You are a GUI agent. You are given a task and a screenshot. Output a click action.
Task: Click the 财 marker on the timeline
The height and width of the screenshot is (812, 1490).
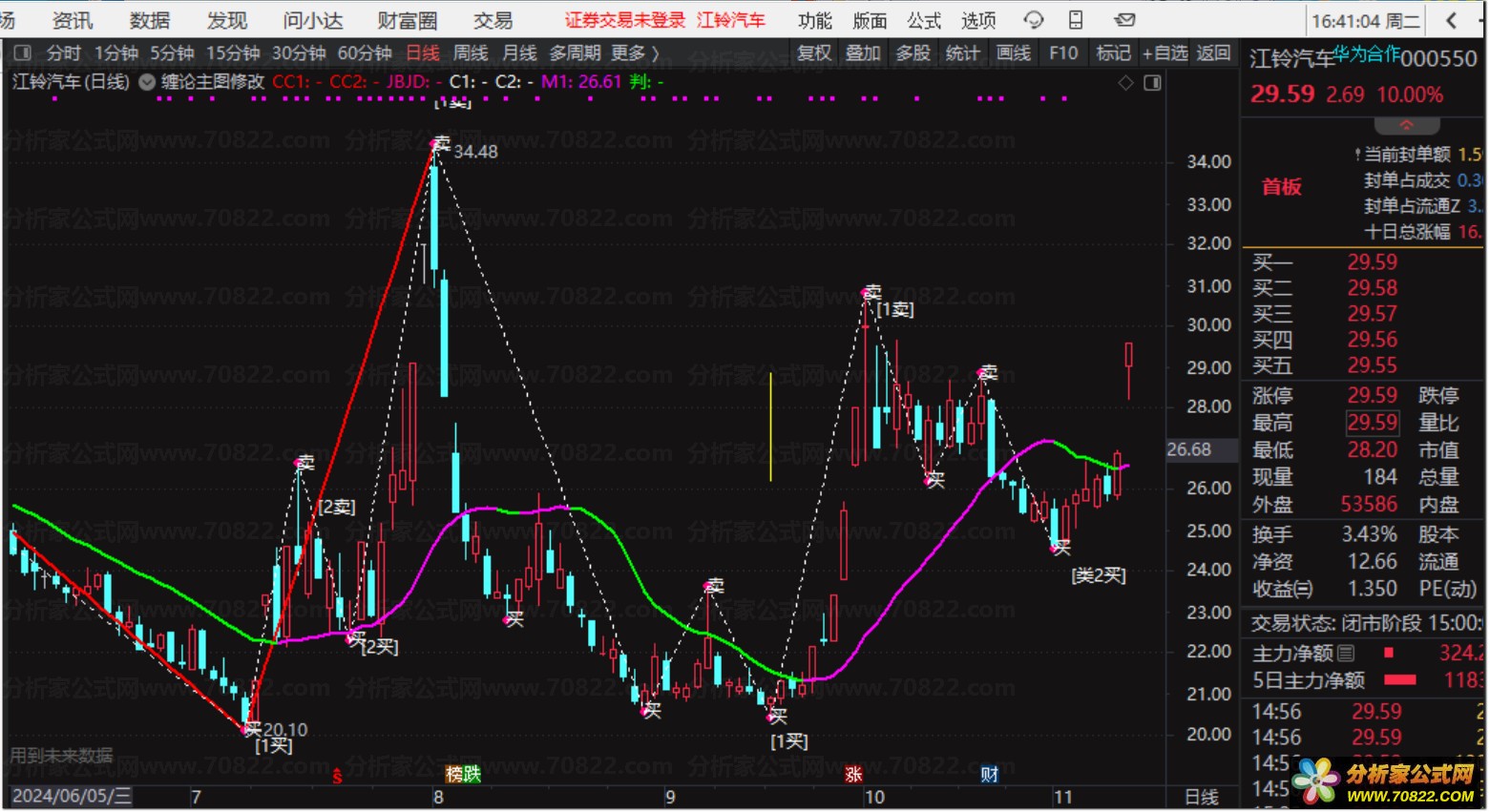click(990, 774)
